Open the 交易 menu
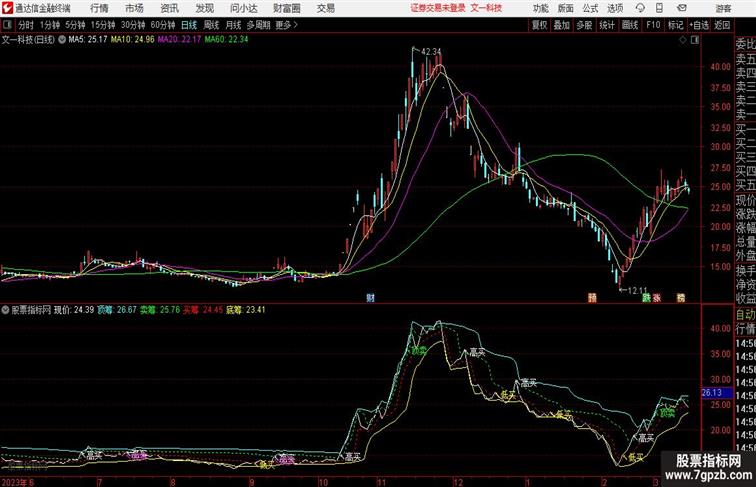 (325, 8)
